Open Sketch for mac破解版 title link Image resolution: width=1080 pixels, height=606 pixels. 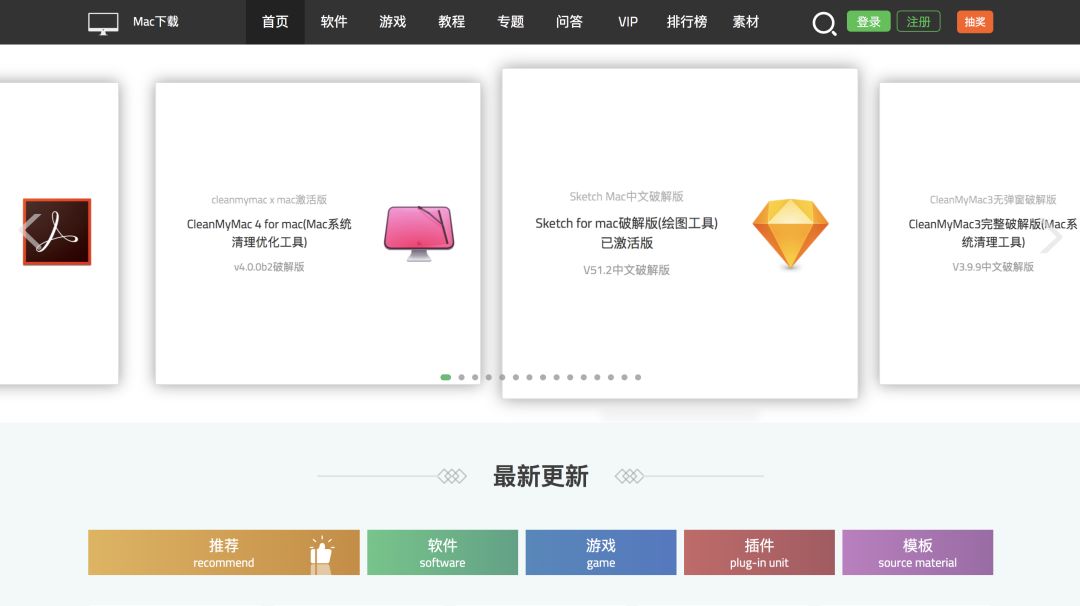(627, 233)
